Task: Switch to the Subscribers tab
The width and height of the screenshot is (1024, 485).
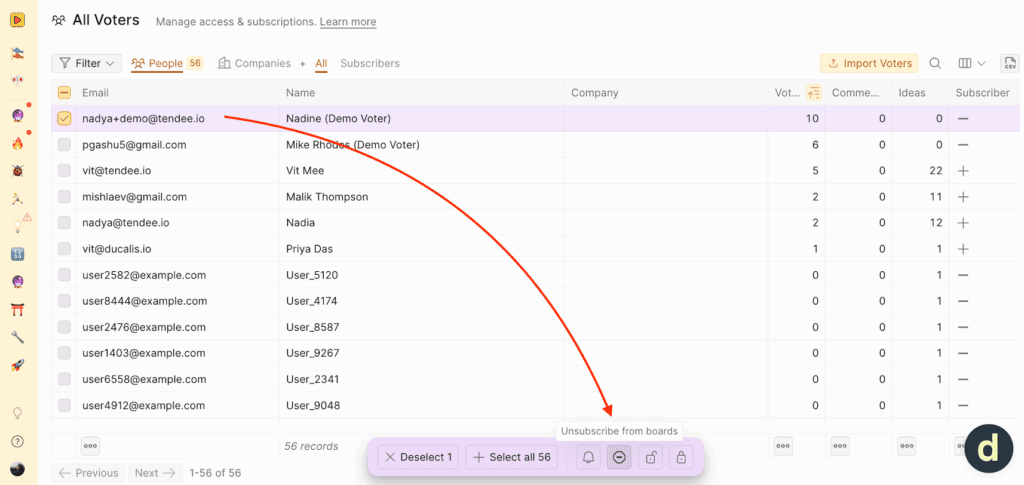Action: pos(369,63)
